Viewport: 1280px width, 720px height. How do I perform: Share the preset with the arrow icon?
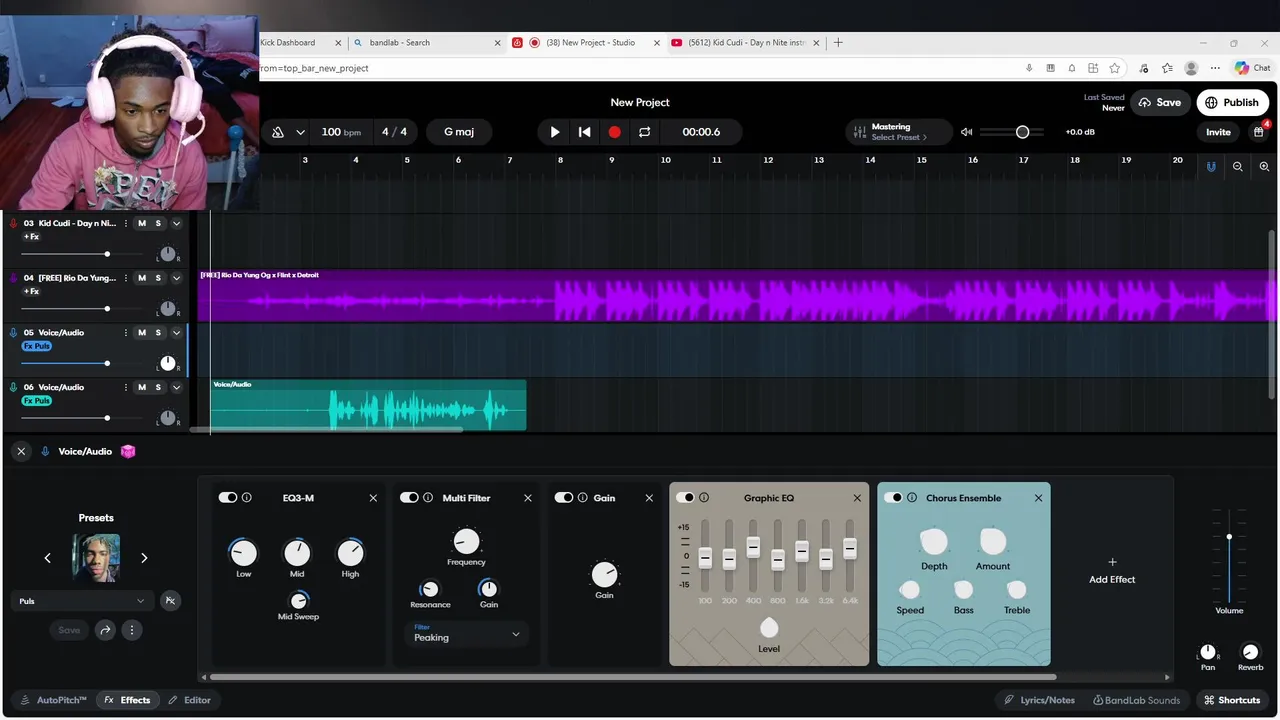point(105,630)
